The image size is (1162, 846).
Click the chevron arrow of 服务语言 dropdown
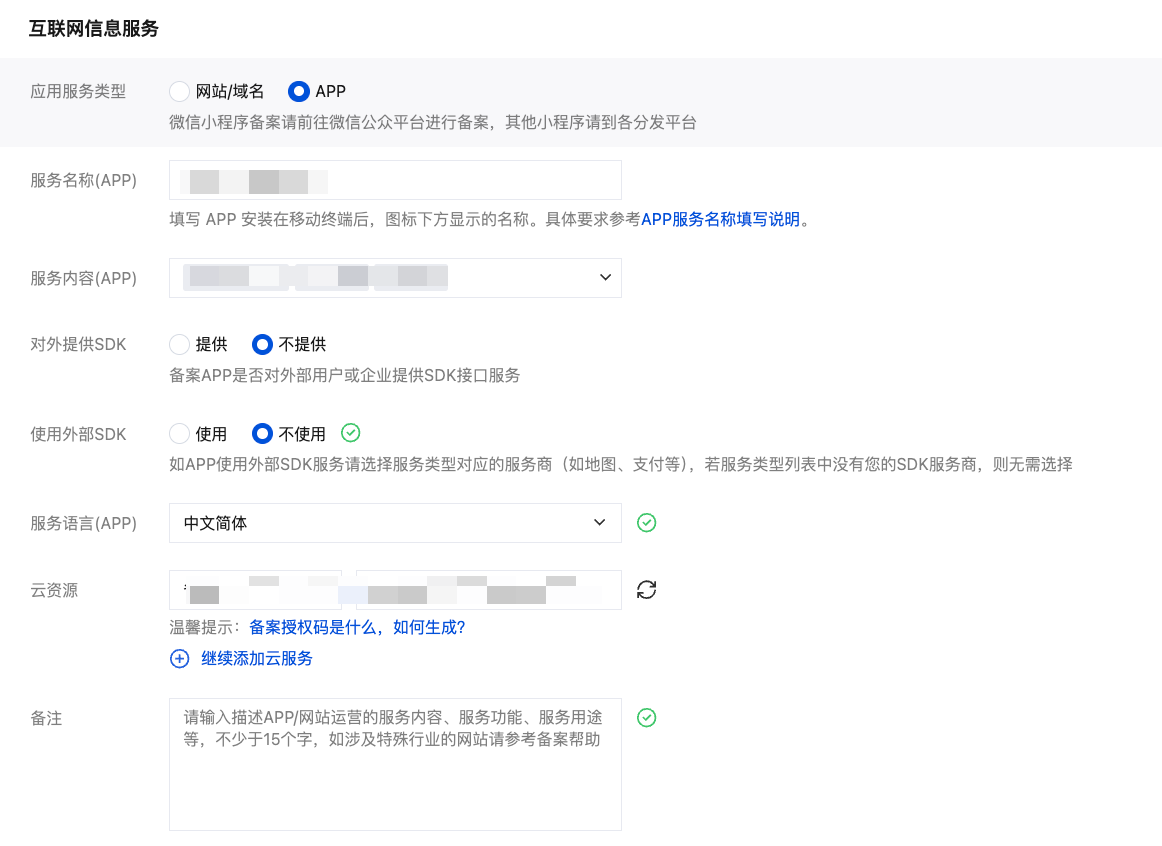(600, 522)
